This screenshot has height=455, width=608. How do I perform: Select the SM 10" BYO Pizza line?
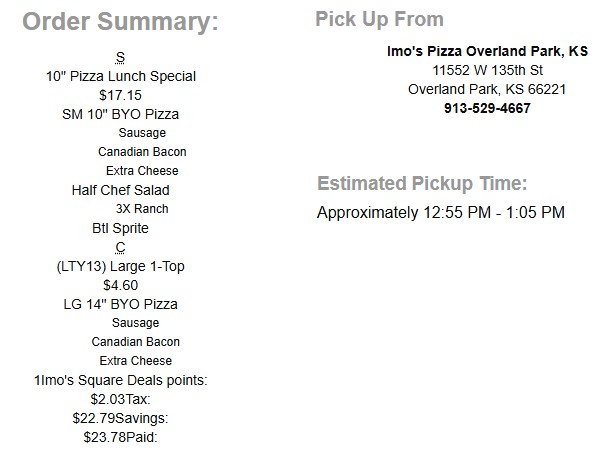coord(120,114)
